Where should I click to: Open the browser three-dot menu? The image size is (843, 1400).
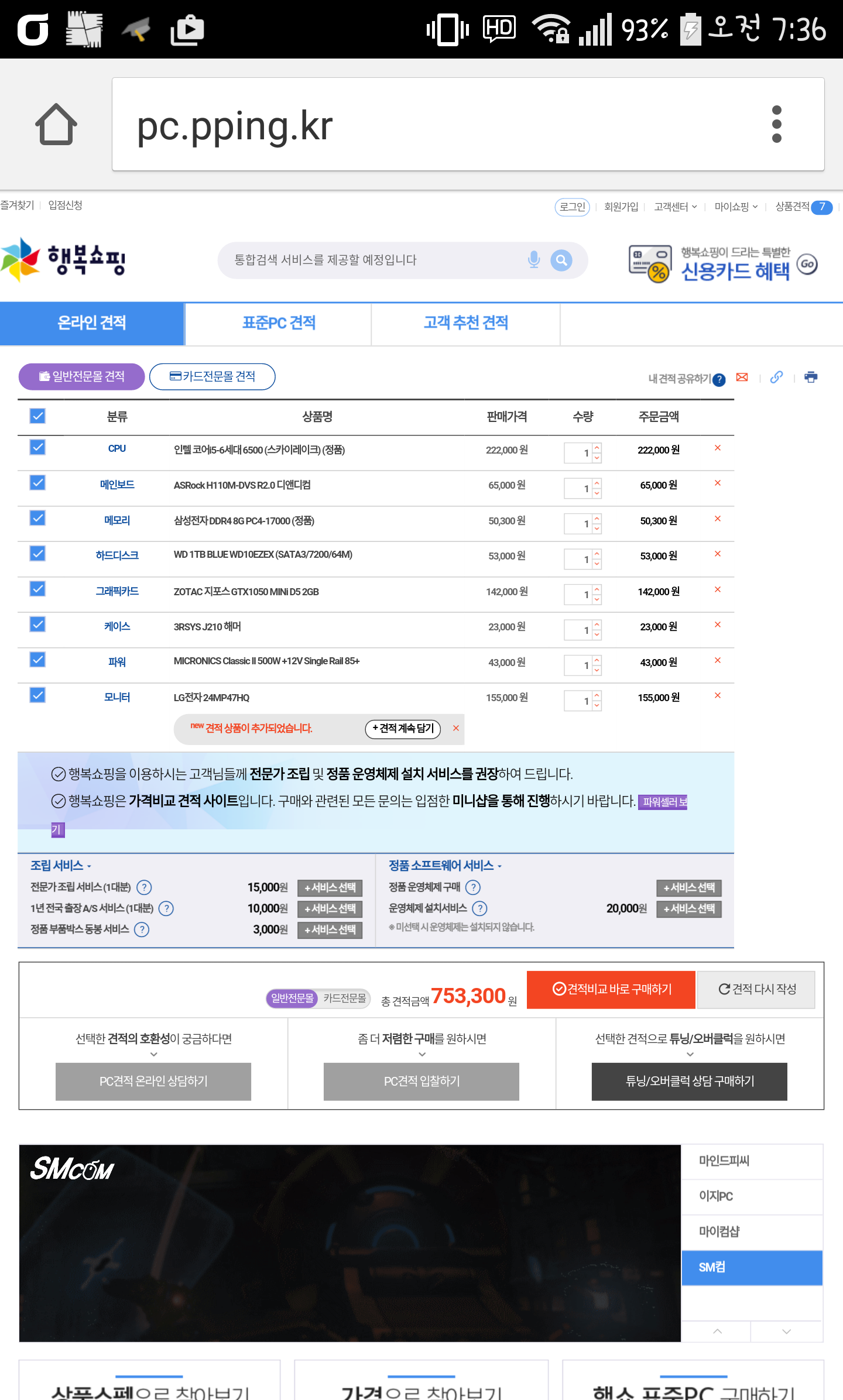[776, 124]
